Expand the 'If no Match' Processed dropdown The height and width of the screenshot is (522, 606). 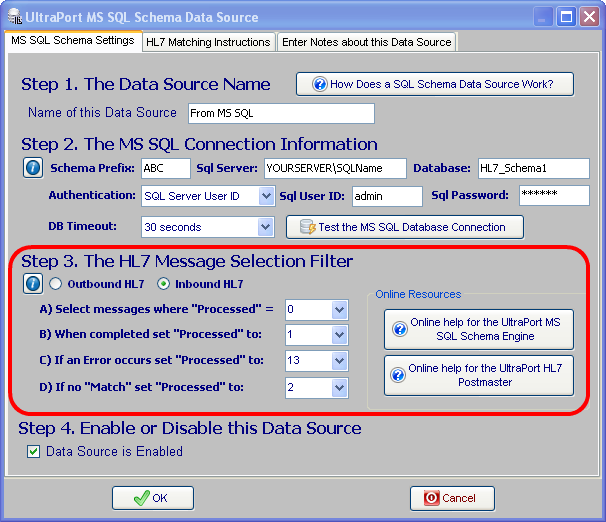click(x=339, y=386)
